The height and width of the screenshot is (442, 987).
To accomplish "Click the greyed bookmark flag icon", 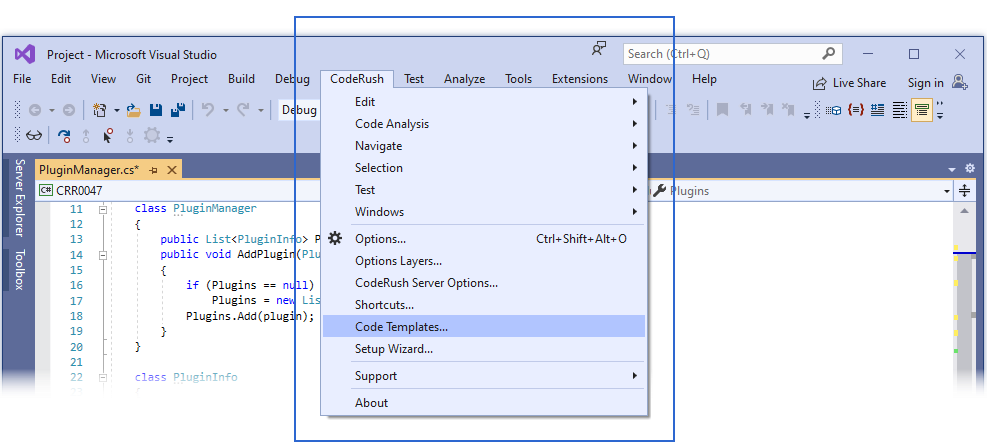I will click(723, 110).
